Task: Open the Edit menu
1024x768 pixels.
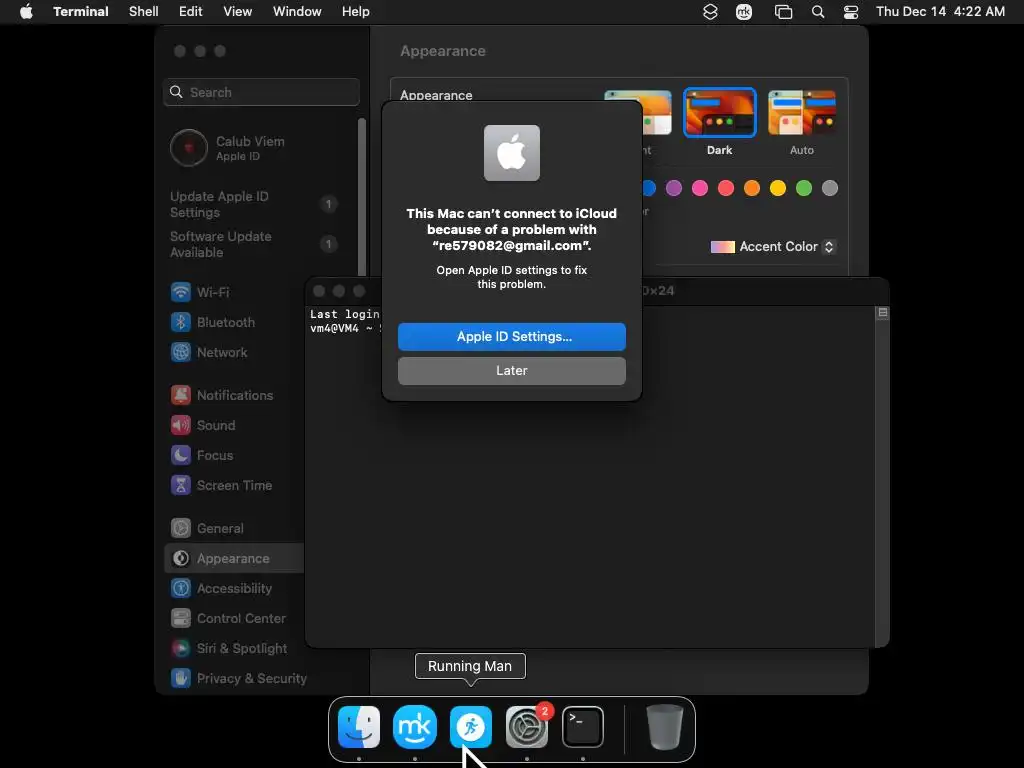Action: [x=191, y=12]
